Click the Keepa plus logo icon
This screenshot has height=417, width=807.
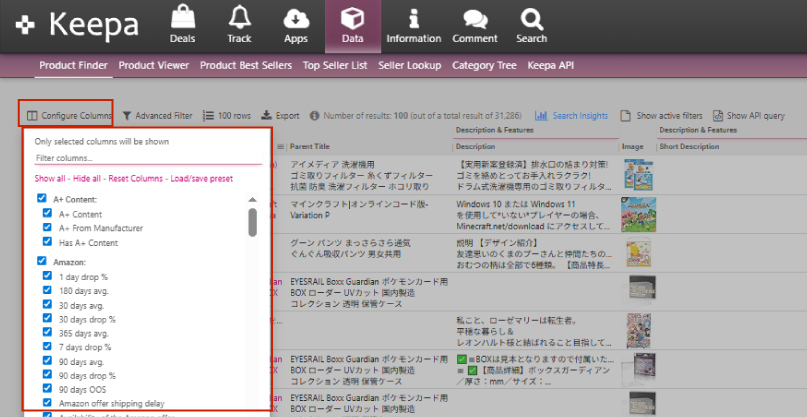(x=25, y=25)
